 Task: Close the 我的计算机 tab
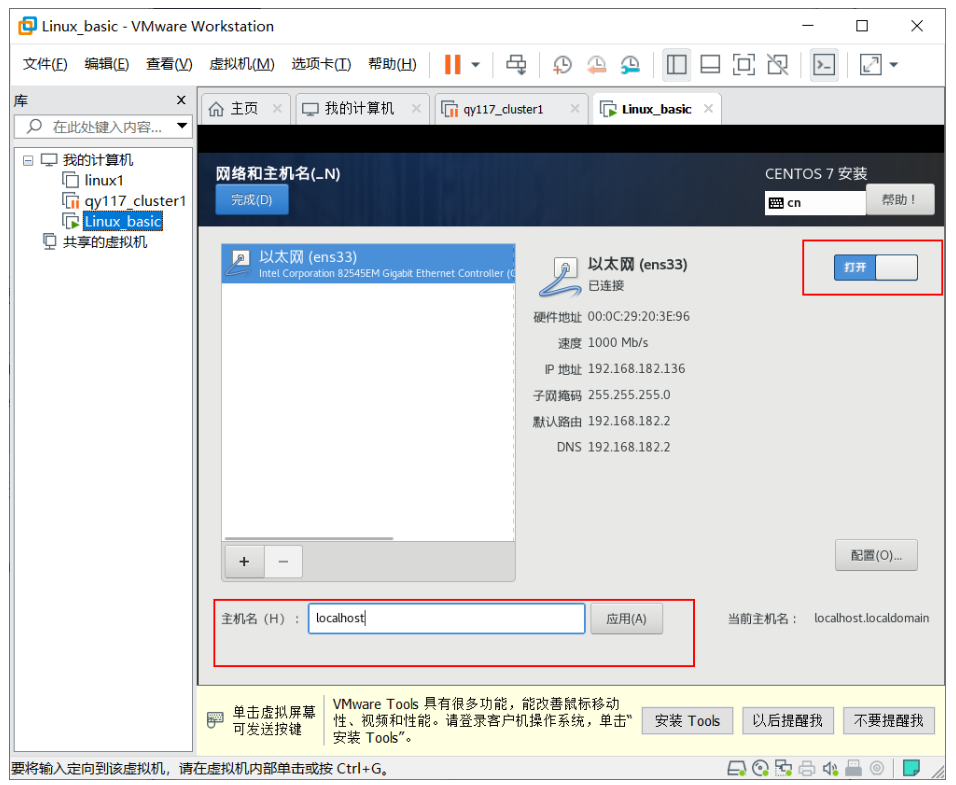pos(416,108)
